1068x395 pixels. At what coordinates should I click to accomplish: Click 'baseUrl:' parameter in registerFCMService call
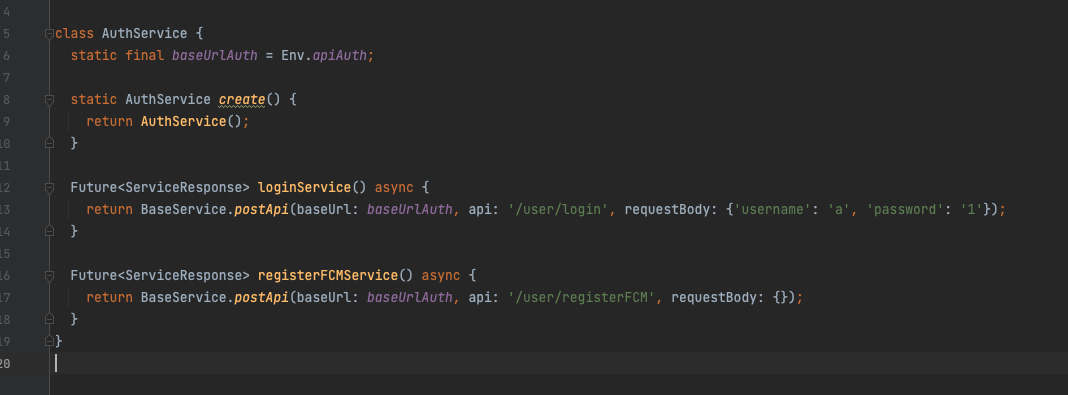[x=328, y=297]
